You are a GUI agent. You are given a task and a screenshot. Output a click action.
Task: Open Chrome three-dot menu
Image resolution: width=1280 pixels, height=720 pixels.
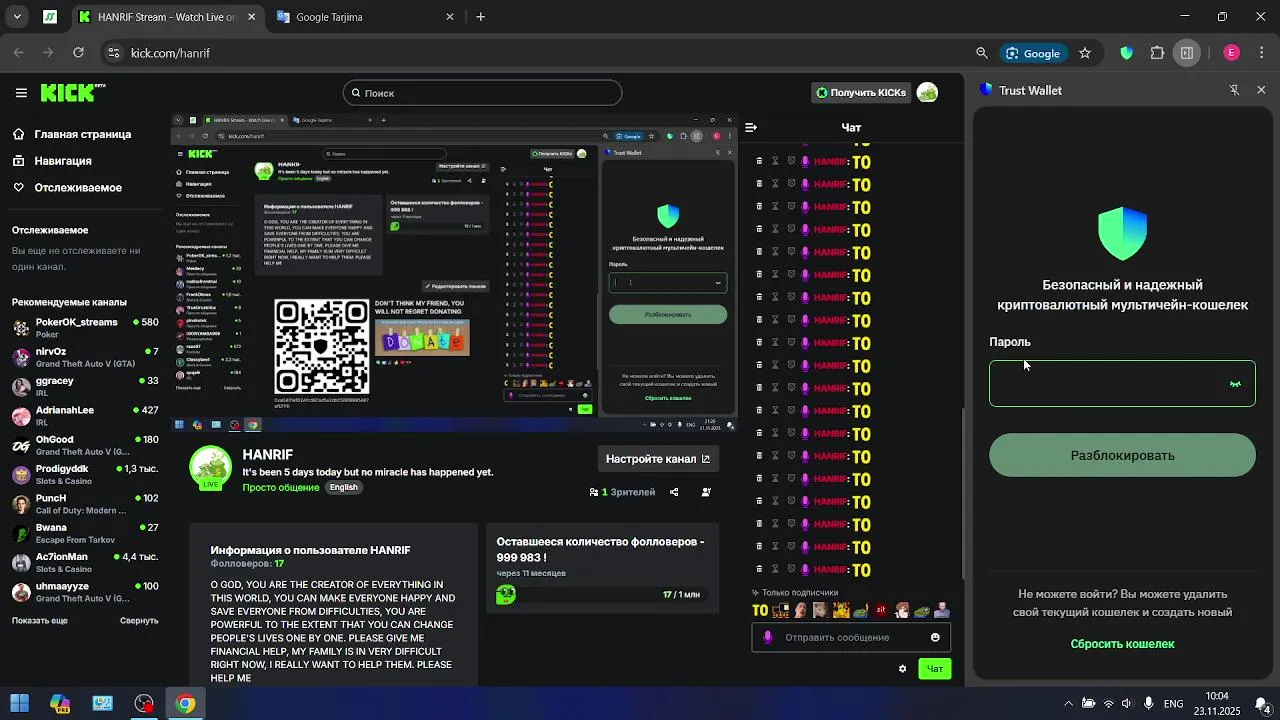1261,53
